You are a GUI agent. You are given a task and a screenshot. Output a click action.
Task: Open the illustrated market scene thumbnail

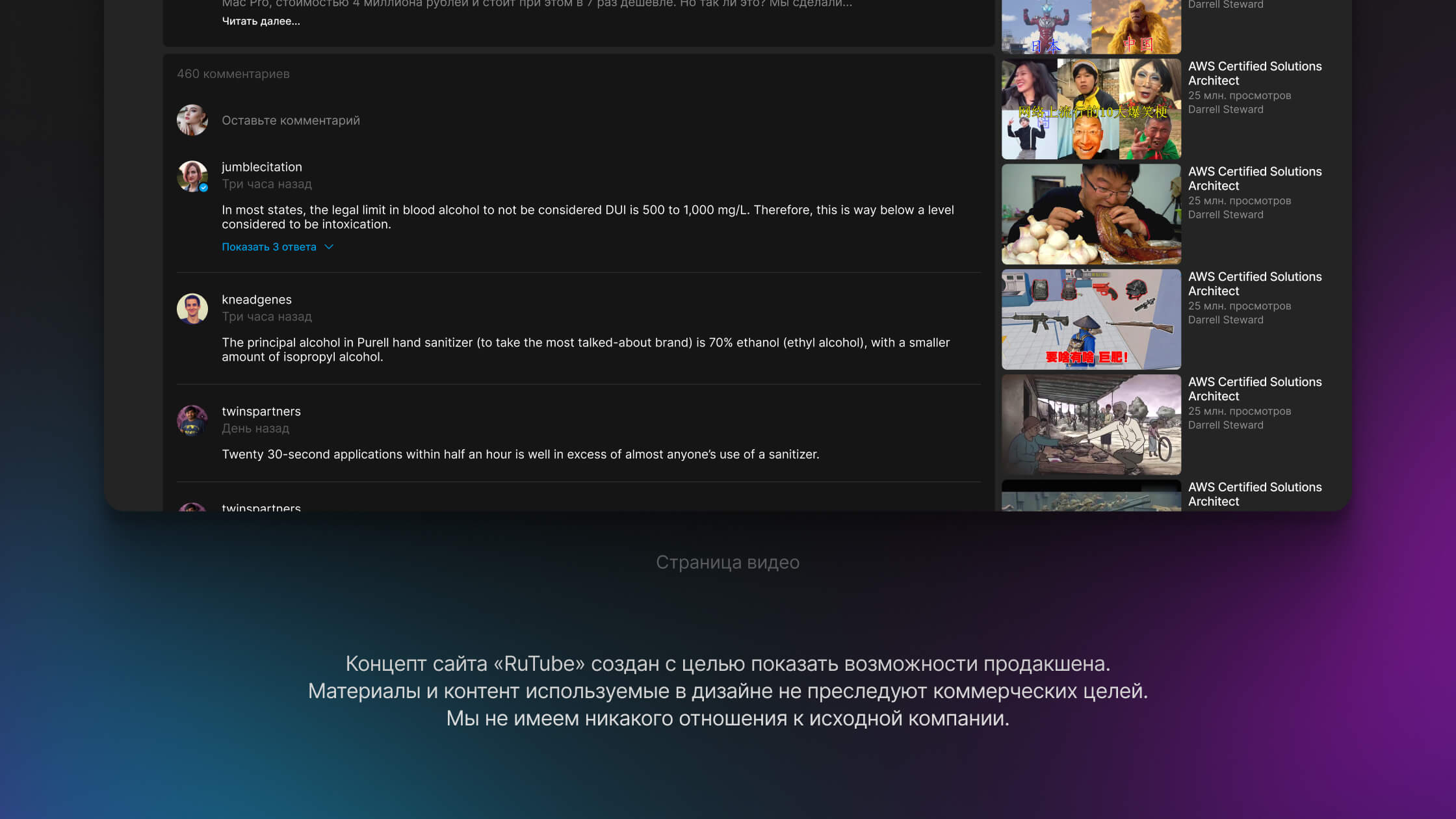click(1091, 424)
